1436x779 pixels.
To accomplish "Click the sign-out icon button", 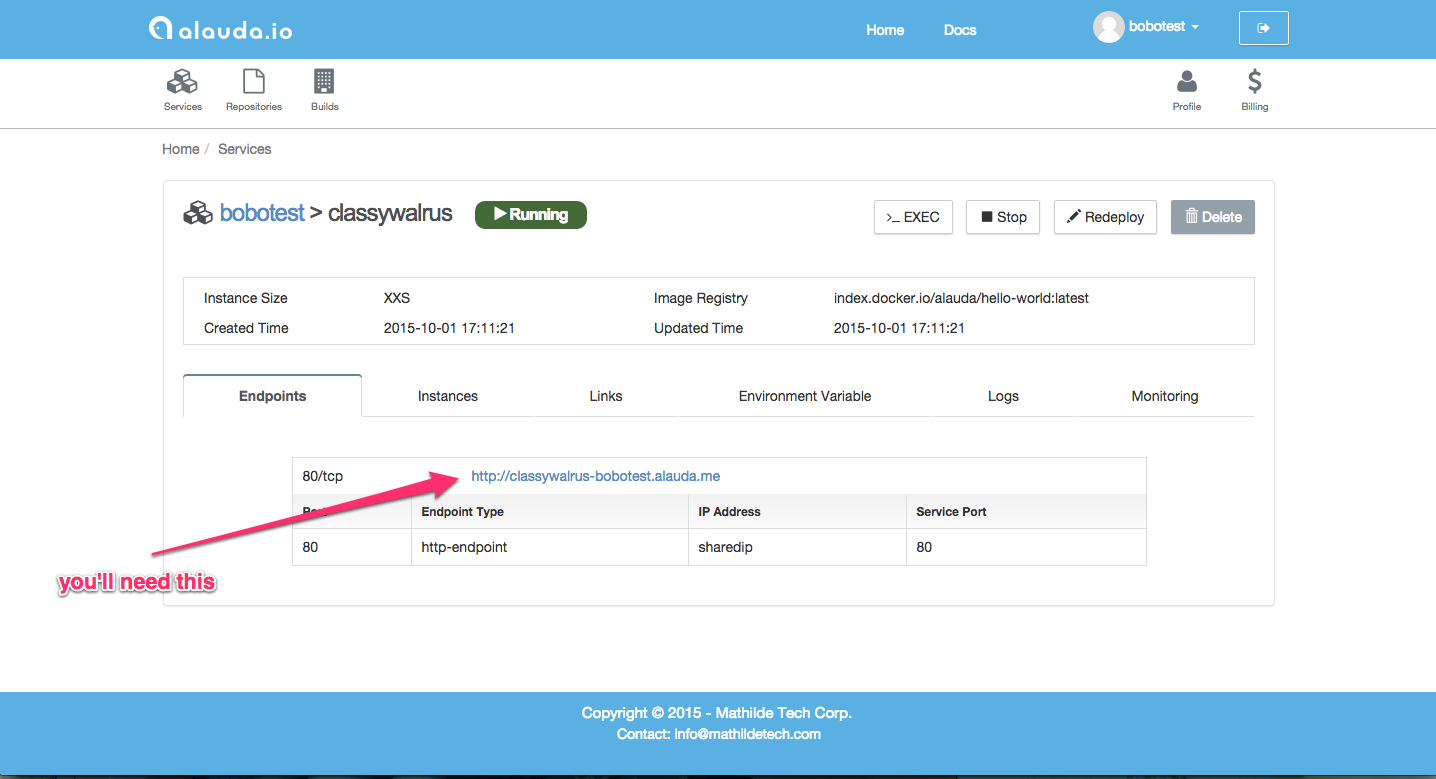I will click(x=1263, y=28).
